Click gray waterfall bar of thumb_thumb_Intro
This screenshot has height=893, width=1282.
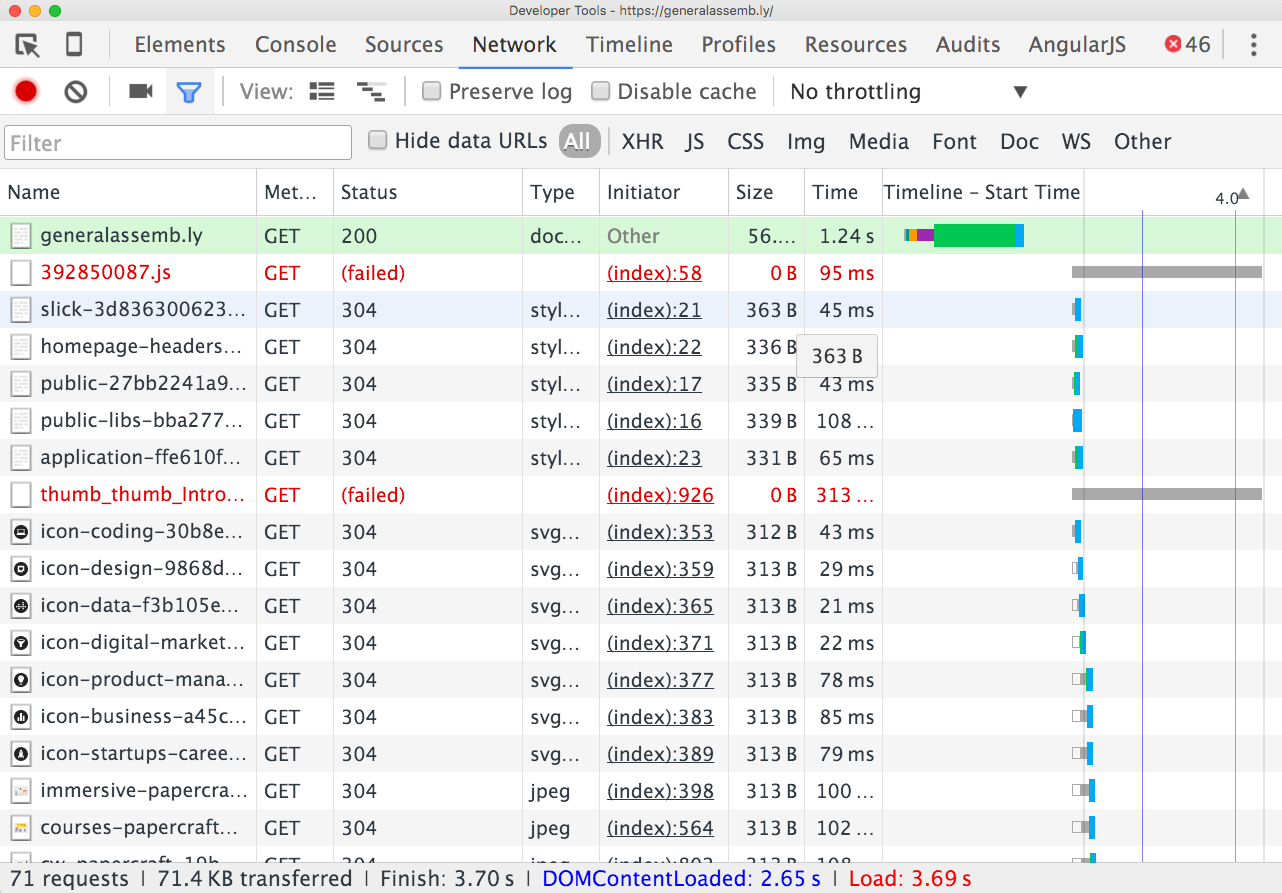(x=1167, y=494)
